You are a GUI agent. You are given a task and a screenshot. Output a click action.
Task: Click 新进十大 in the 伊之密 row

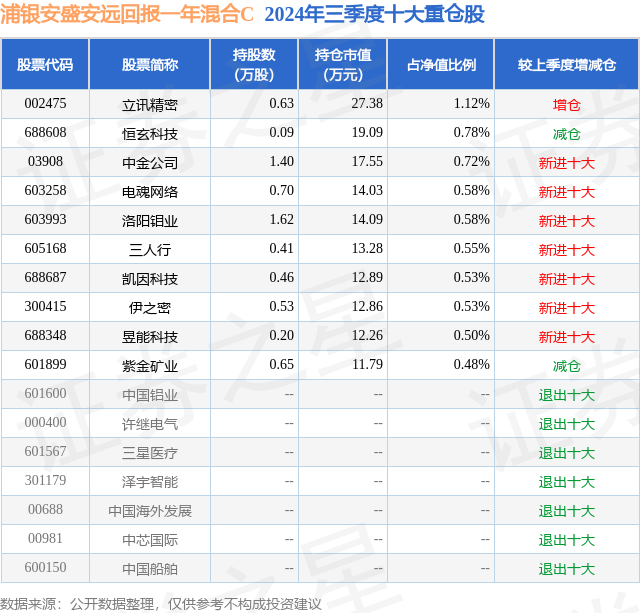(567, 308)
